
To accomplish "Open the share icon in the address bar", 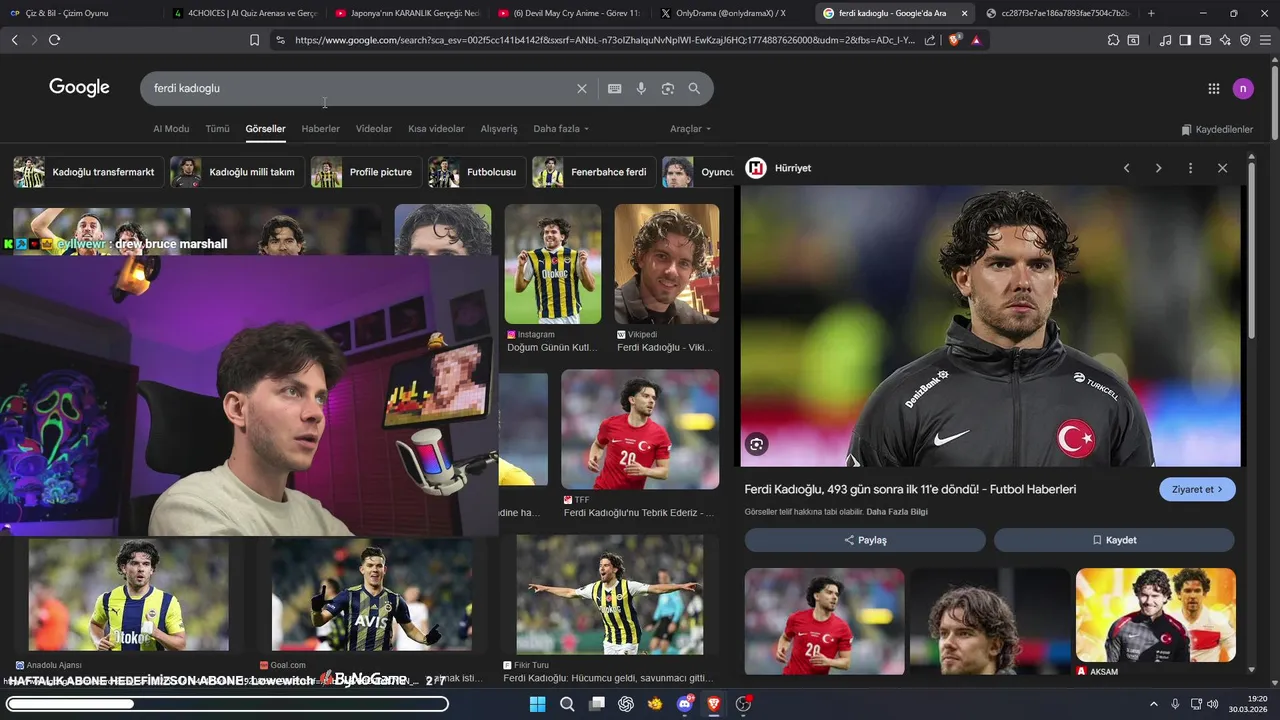I will (930, 40).
